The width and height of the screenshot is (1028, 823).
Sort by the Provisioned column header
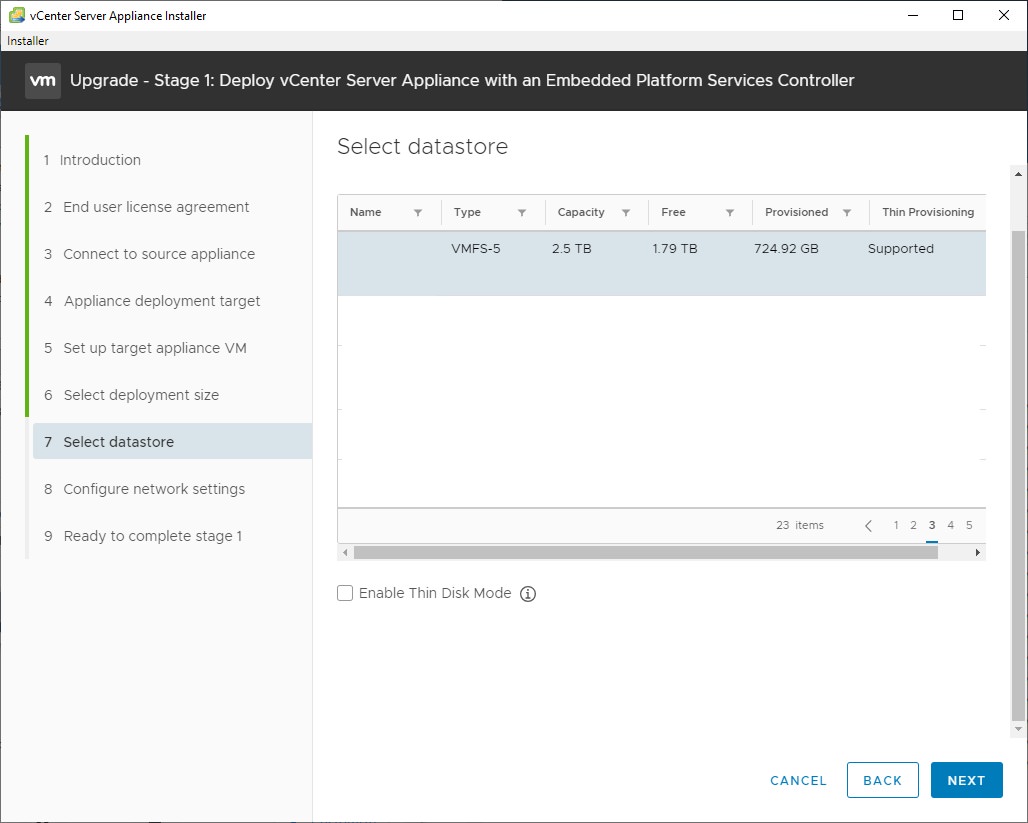[797, 212]
